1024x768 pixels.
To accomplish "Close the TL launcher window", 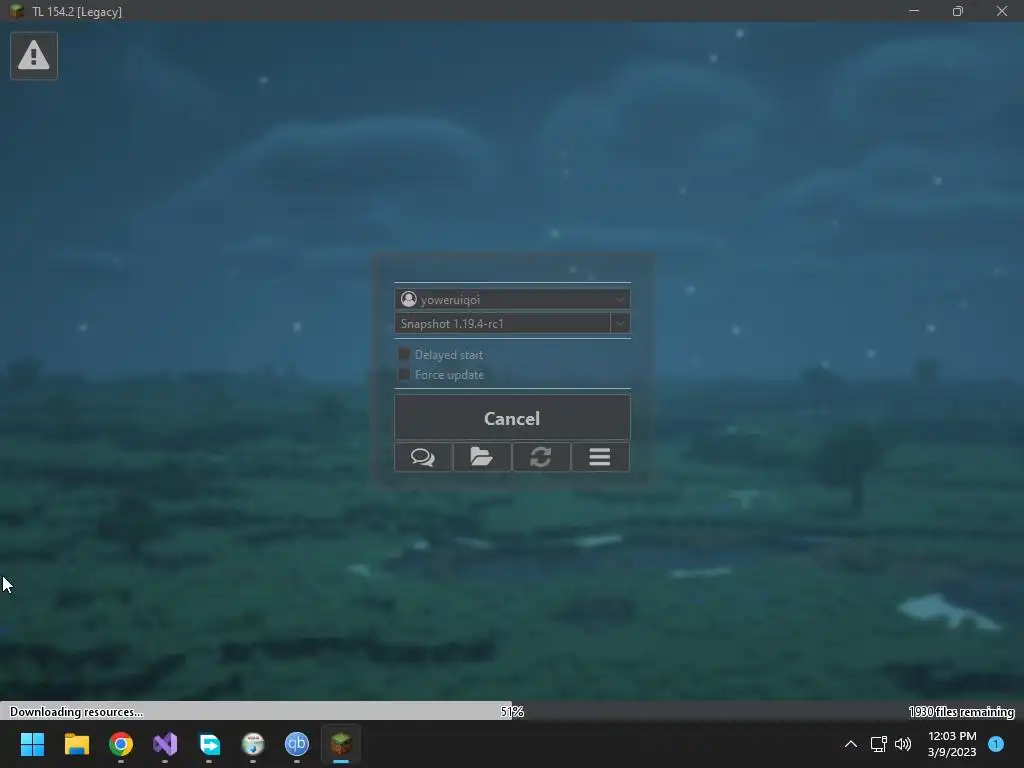I will pyautogui.click(x=1002, y=11).
